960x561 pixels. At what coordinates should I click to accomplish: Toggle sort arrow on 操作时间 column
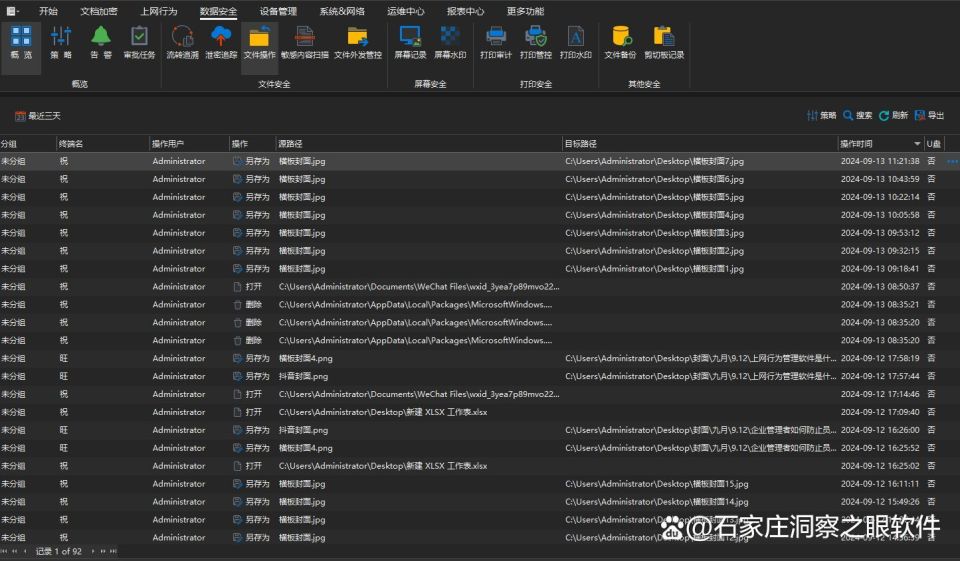pos(917,144)
